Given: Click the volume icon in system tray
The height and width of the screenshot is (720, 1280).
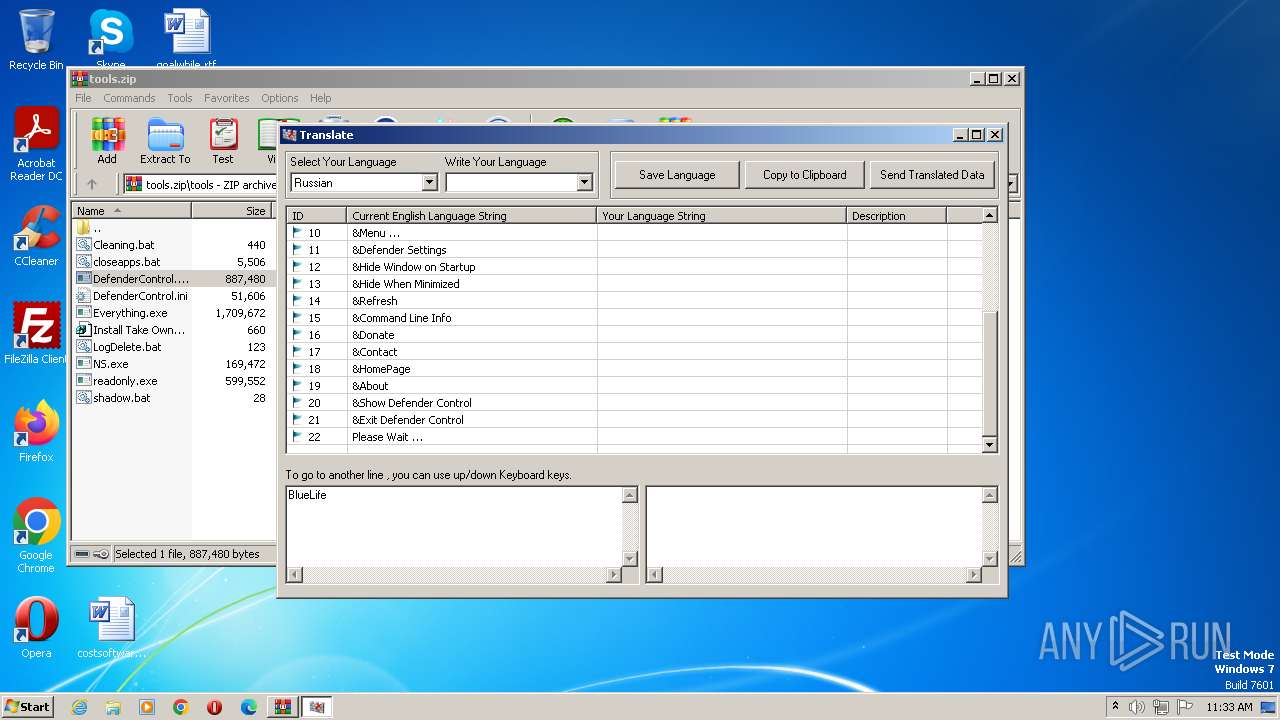Looking at the screenshot, I should click(1137, 707).
